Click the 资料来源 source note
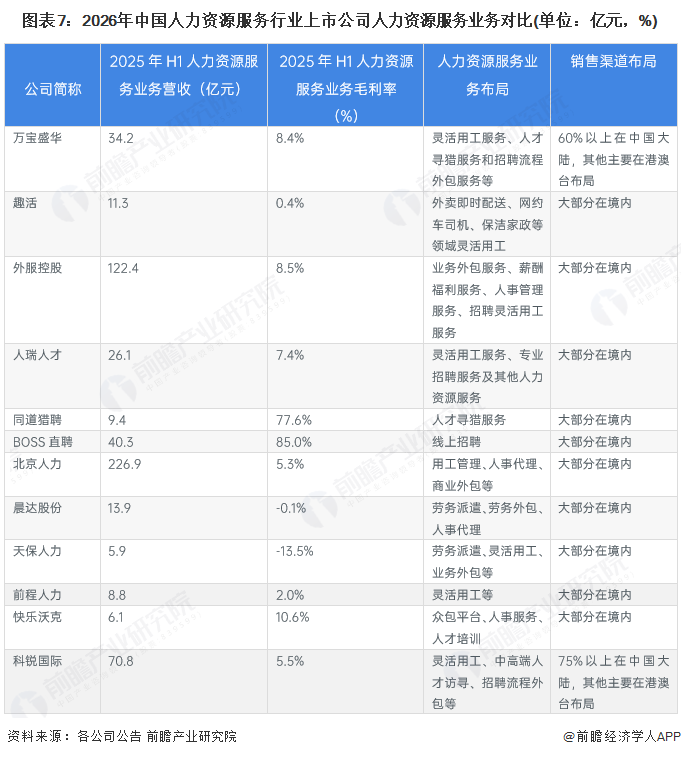This screenshot has width=681, height=757. pyautogui.click(x=122, y=736)
